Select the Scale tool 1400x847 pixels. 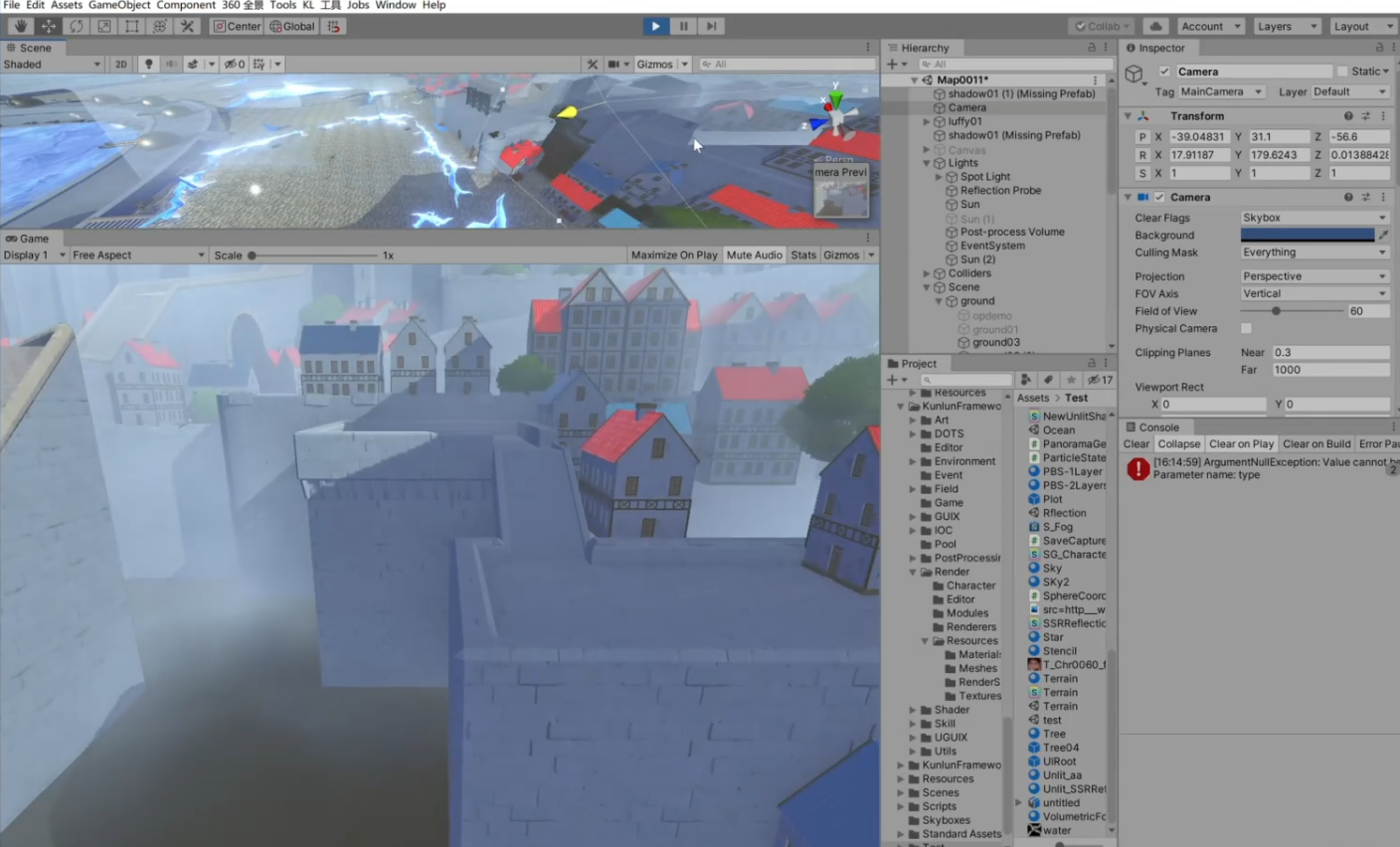(x=103, y=26)
